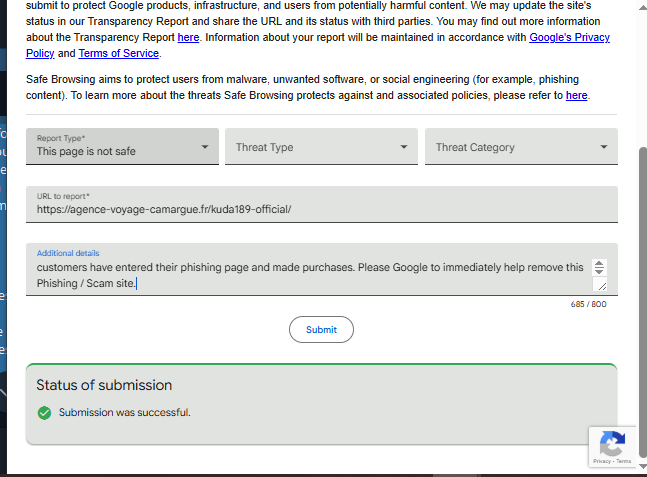Submit the Safe Browsing report
Viewport: 647px width, 477px height.
(321, 329)
